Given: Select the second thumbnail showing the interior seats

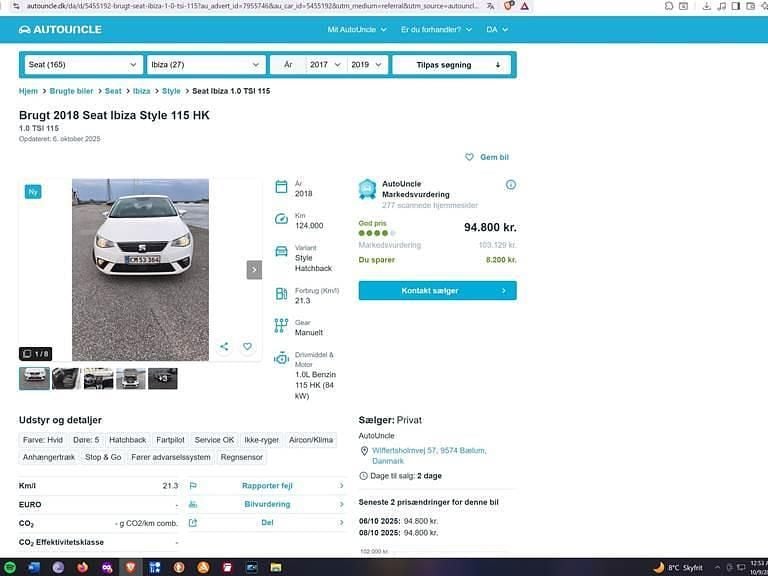Looking at the screenshot, I should (x=66, y=379).
